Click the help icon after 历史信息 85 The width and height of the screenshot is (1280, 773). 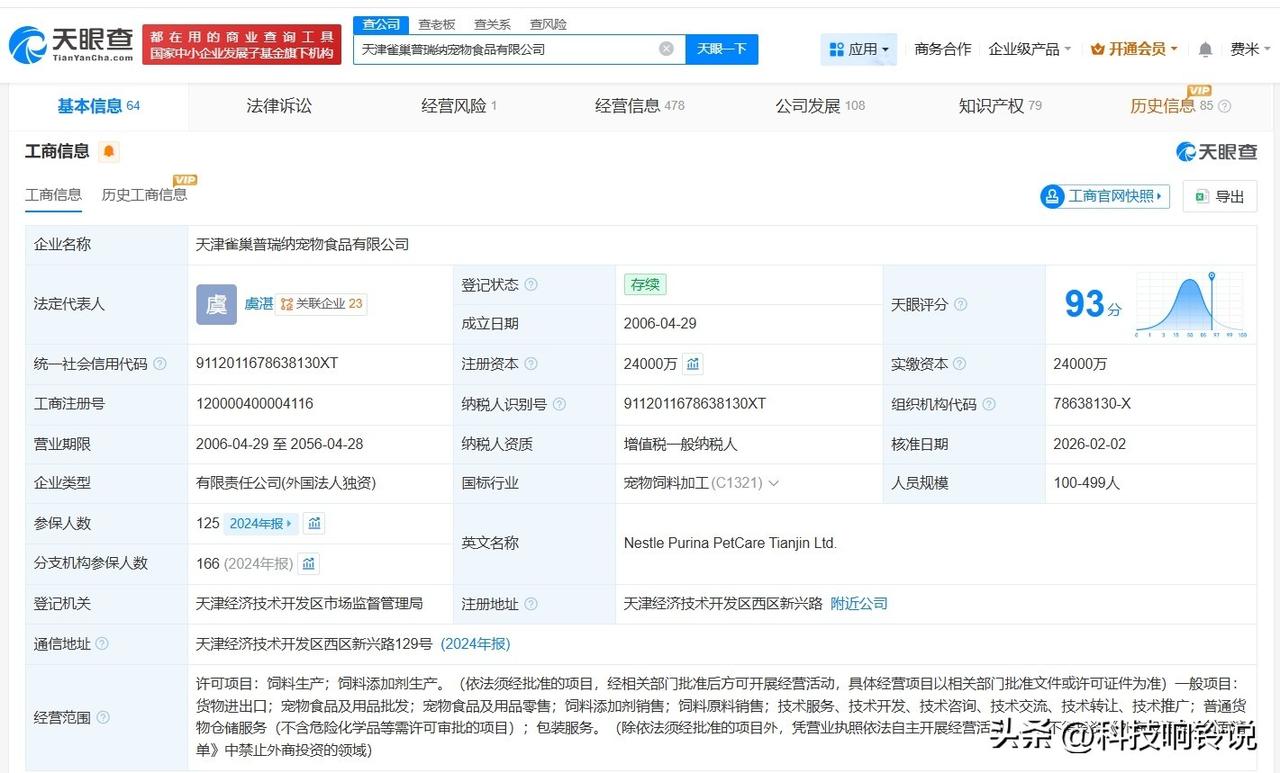1225,106
